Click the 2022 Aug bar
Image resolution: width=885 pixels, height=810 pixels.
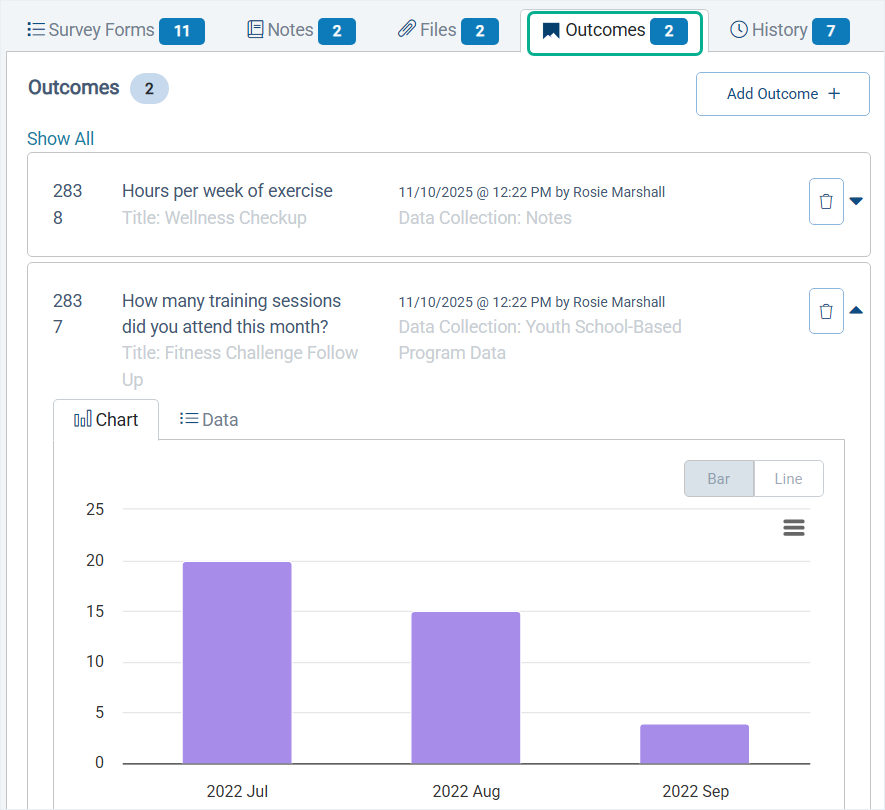click(466, 688)
